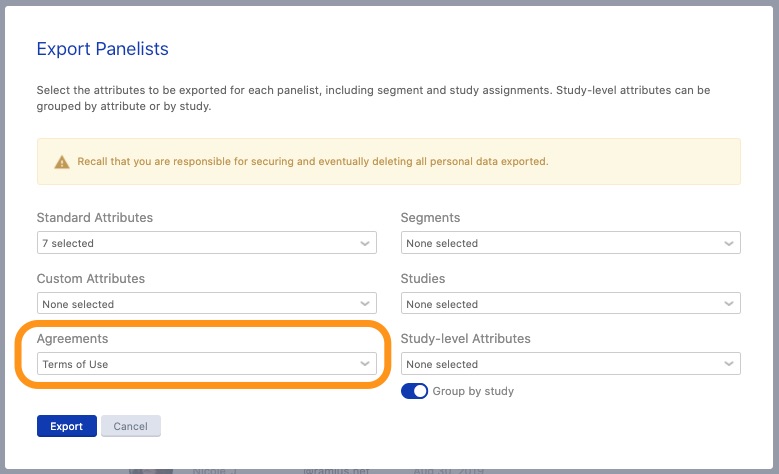Click the blue Export button
Image resolution: width=779 pixels, height=474 pixels.
coord(67,426)
